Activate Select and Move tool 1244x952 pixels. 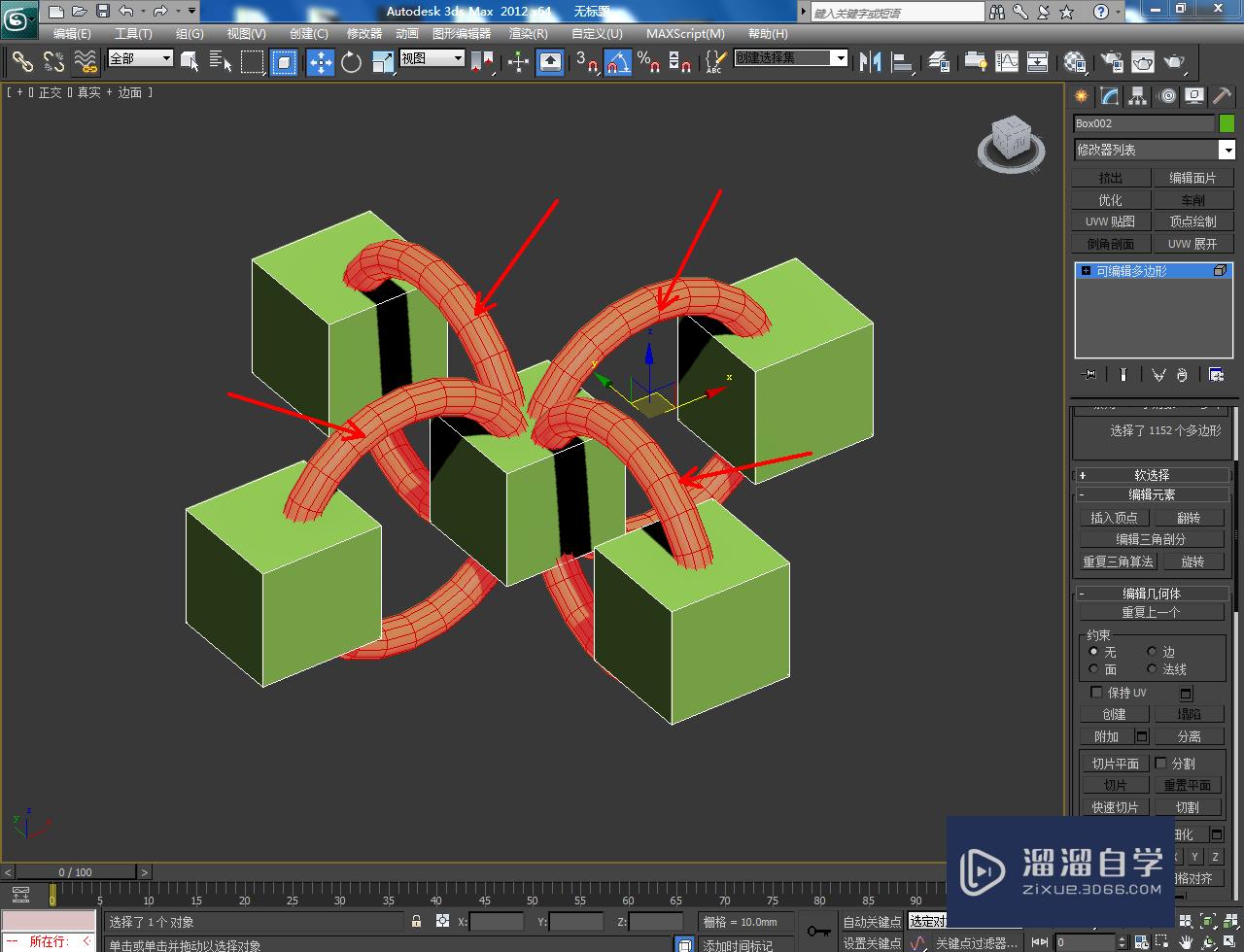(x=320, y=62)
